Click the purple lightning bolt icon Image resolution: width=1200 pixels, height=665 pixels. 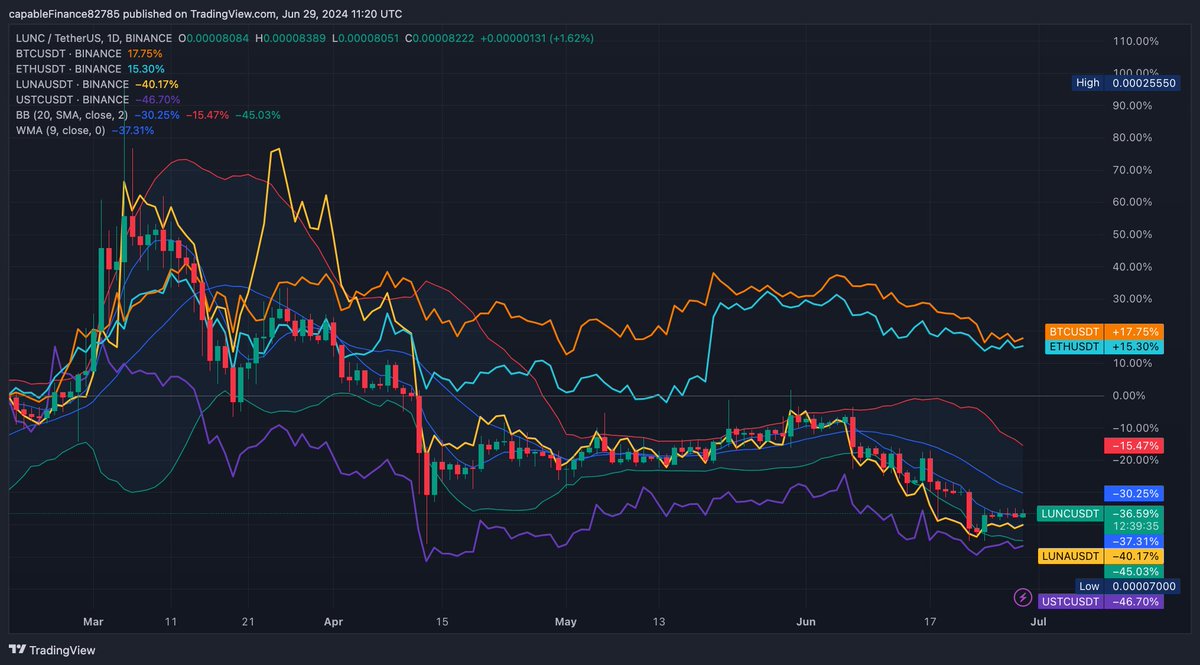pyautogui.click(x=1022, y=597)
